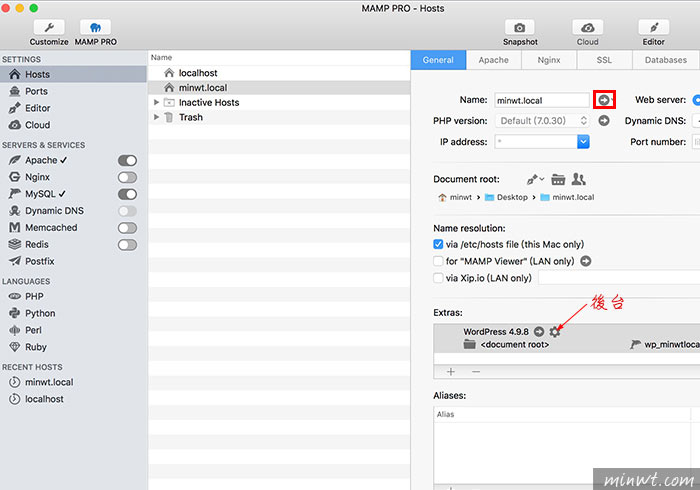Select Memcached sidebar entry
The image size is (700, 490).
51,228
